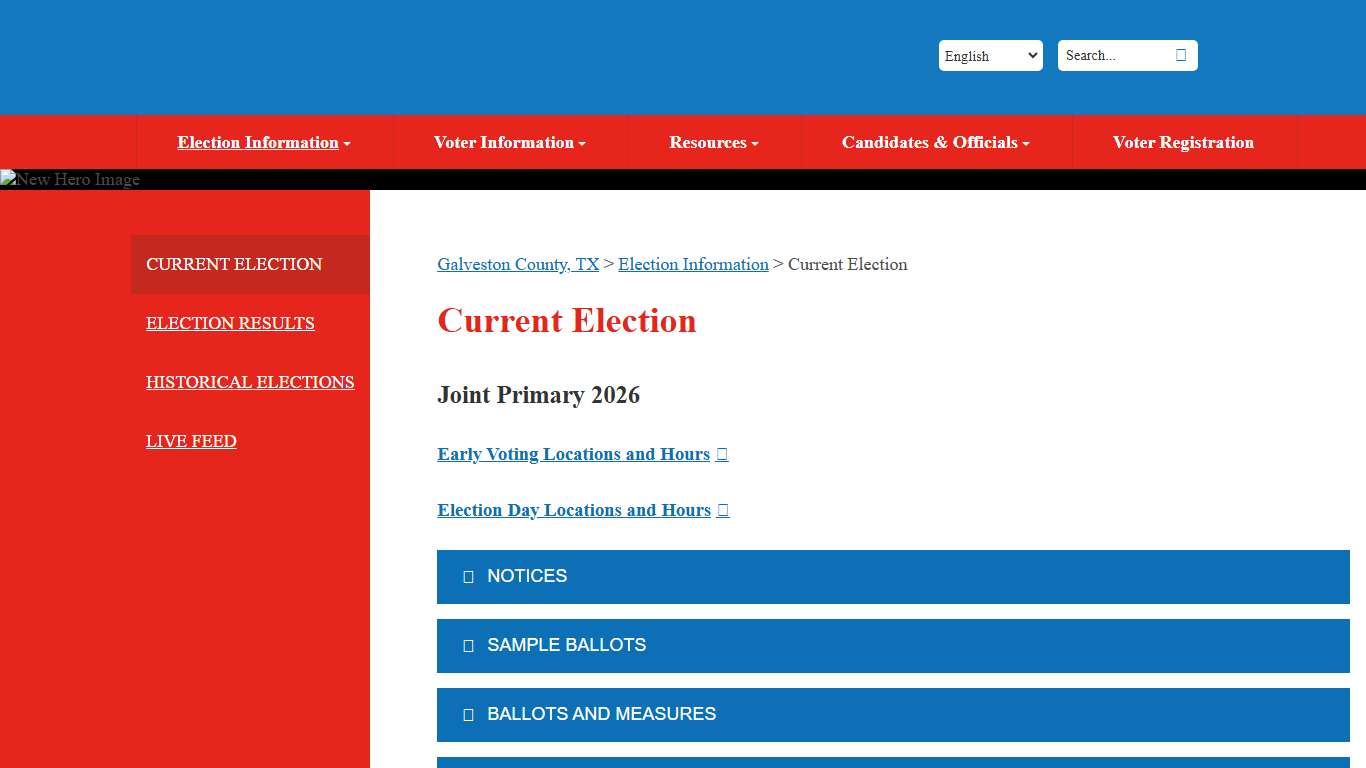Screen dimensions: 1366x768
Task: Open the LIVE FEED sidebar link
Action: coord(191,441)
